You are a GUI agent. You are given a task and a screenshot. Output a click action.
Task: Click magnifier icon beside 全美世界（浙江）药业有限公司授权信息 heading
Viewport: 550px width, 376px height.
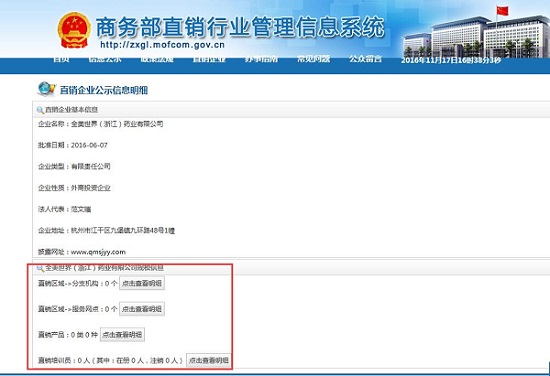[40, 269]
